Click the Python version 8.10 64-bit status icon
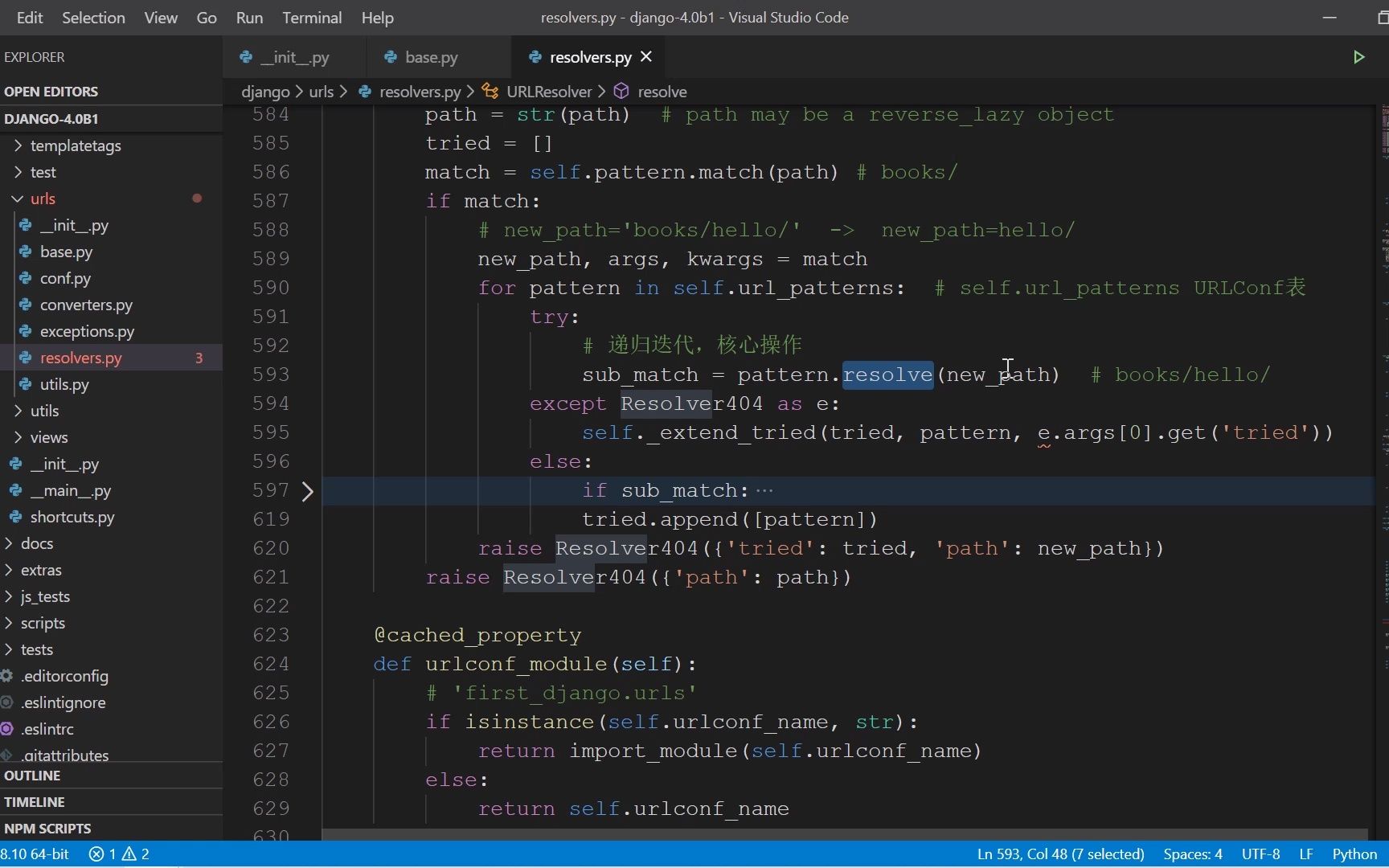Viewport: 1389px width, 868px height. pos(35,854)
